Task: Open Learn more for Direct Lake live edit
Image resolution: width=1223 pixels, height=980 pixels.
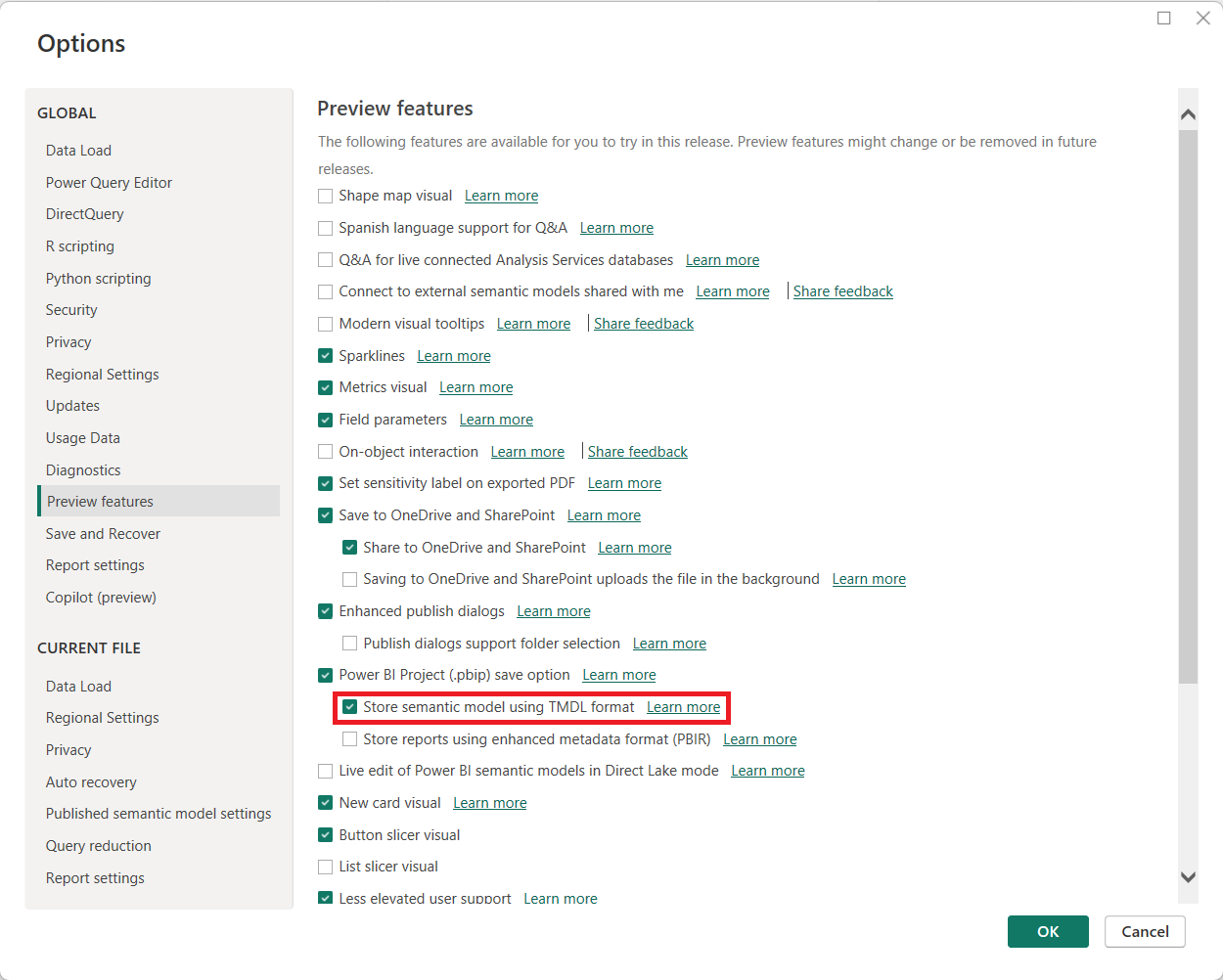Action: pos(768,771)
